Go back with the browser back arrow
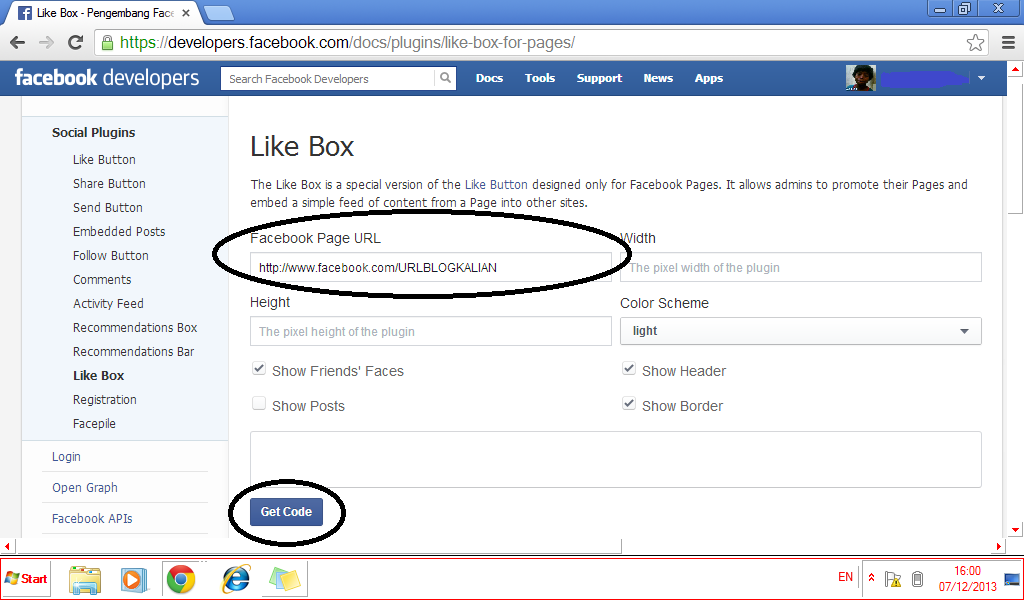 18,43
